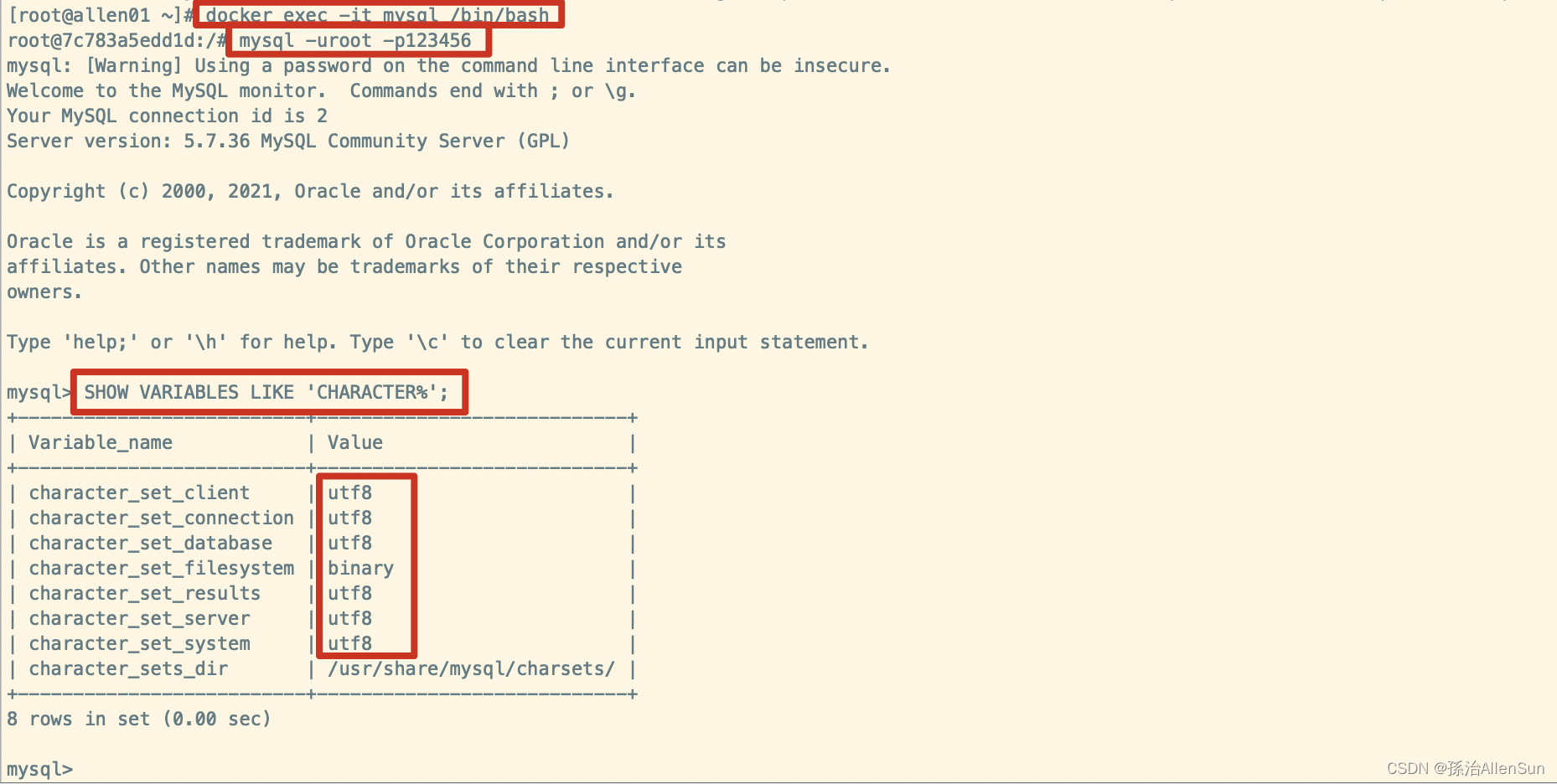The width and height of the screenshot is (1557, 784).
Task: Click the '8 rows in set' result line
Action: [x=138, y=719]
